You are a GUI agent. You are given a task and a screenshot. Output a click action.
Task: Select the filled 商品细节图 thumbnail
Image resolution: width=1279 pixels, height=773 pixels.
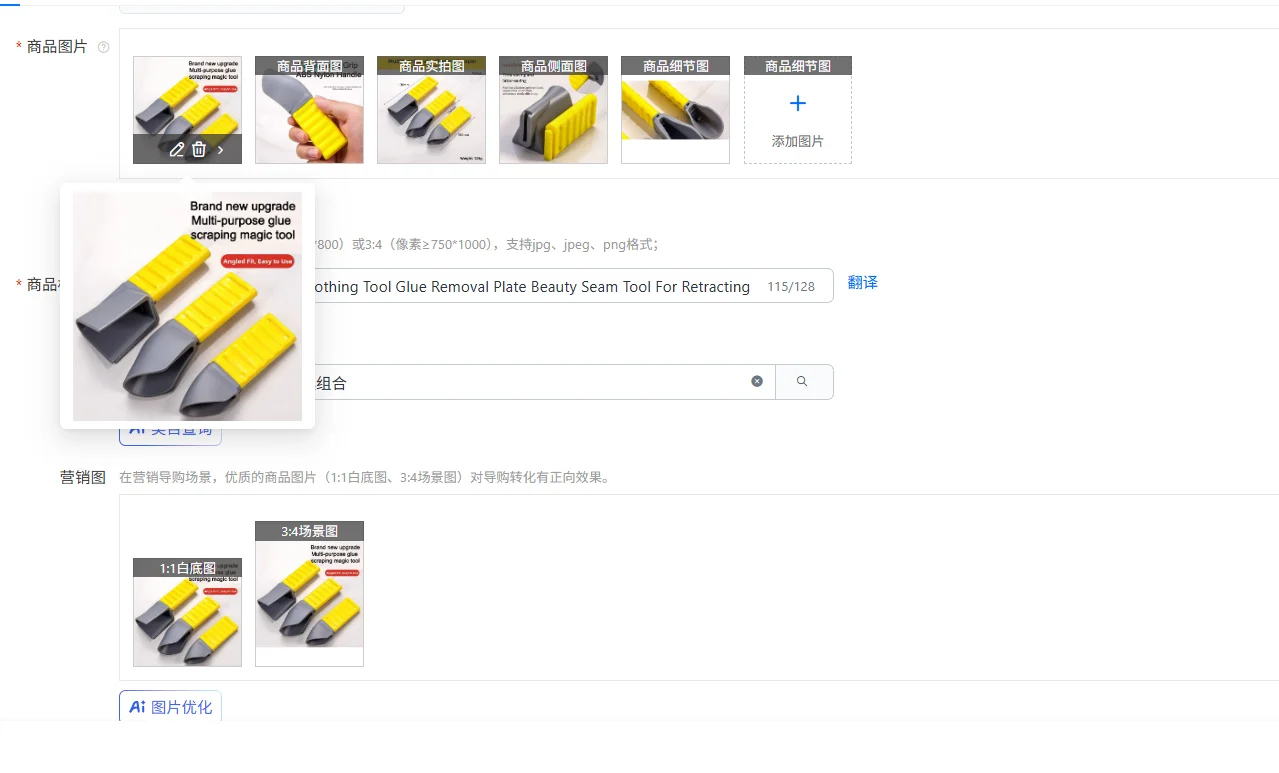click(675, 110)
